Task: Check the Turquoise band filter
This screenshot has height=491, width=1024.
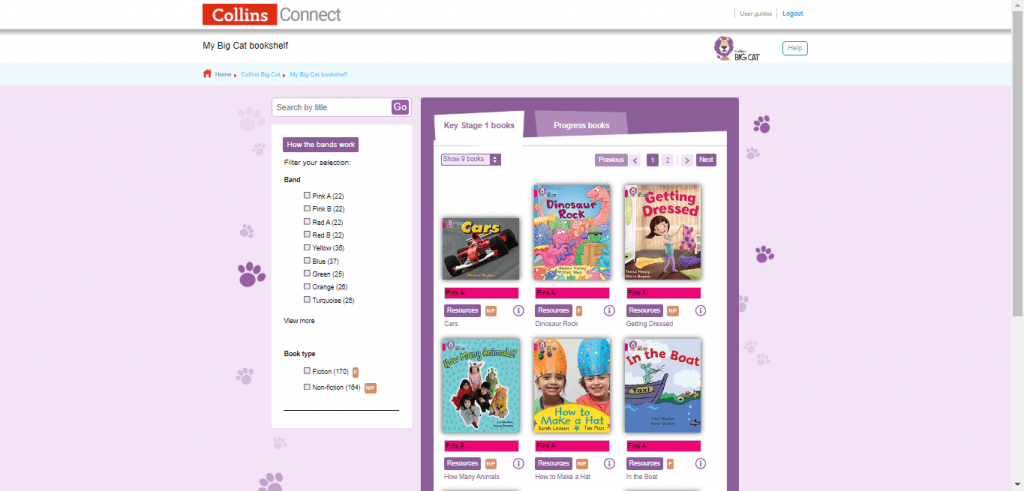Action: tap(307, 300)
